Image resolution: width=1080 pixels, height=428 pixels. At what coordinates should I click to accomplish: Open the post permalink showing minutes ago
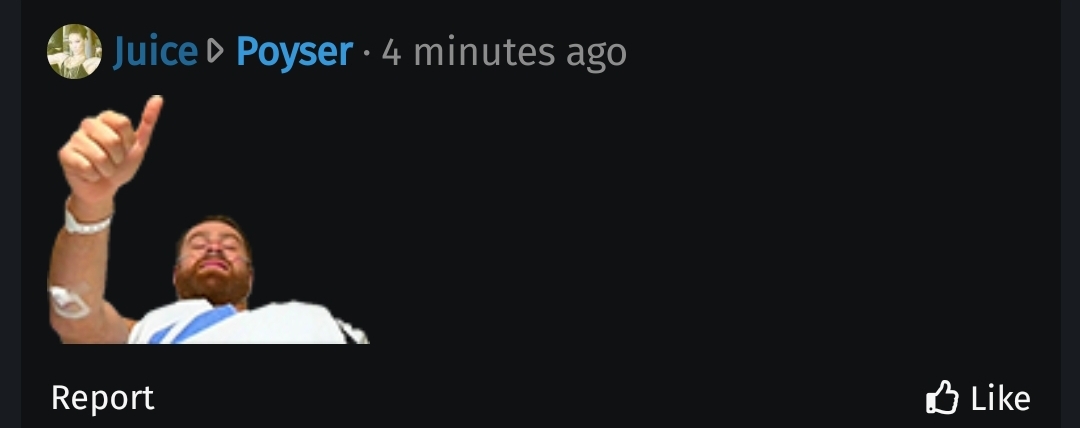(503, 52)
